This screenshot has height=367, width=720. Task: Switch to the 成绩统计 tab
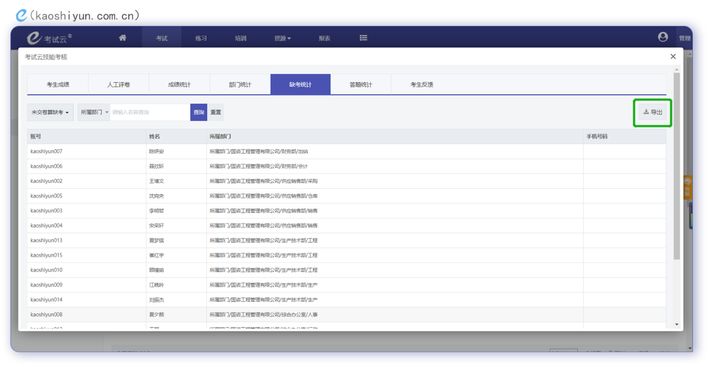[x=179, y=85]
